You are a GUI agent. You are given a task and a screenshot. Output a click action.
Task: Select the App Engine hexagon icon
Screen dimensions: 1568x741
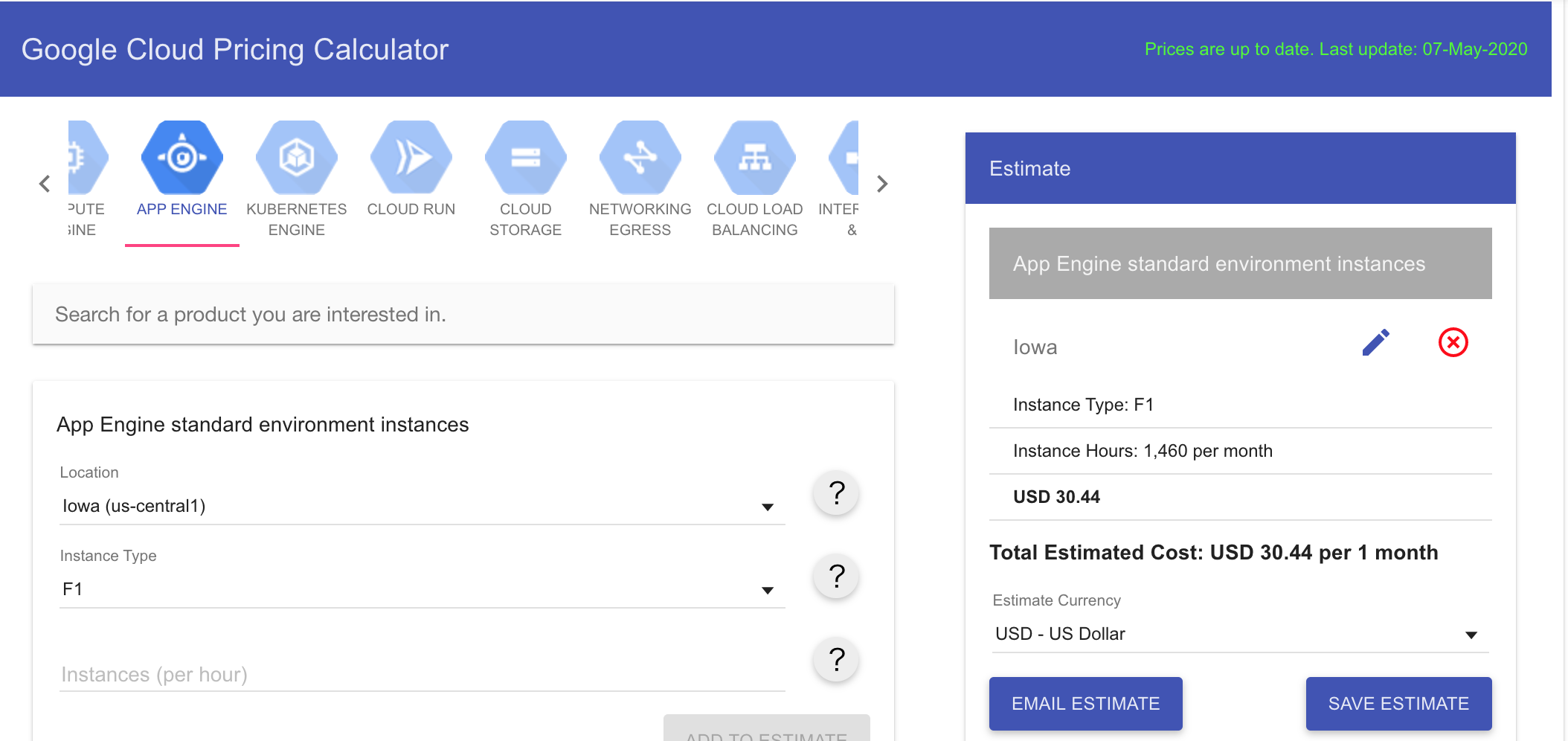tap(182, 158)
